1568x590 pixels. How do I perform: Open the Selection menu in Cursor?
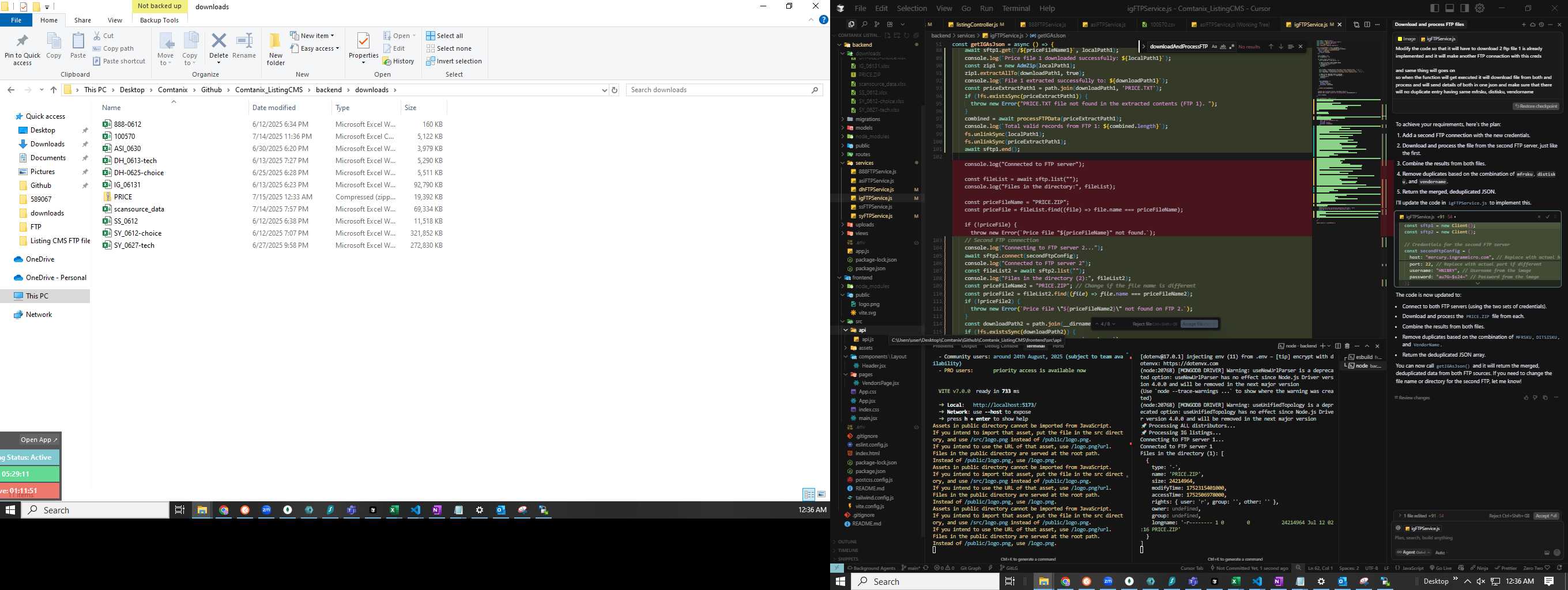tap(911, 9)
